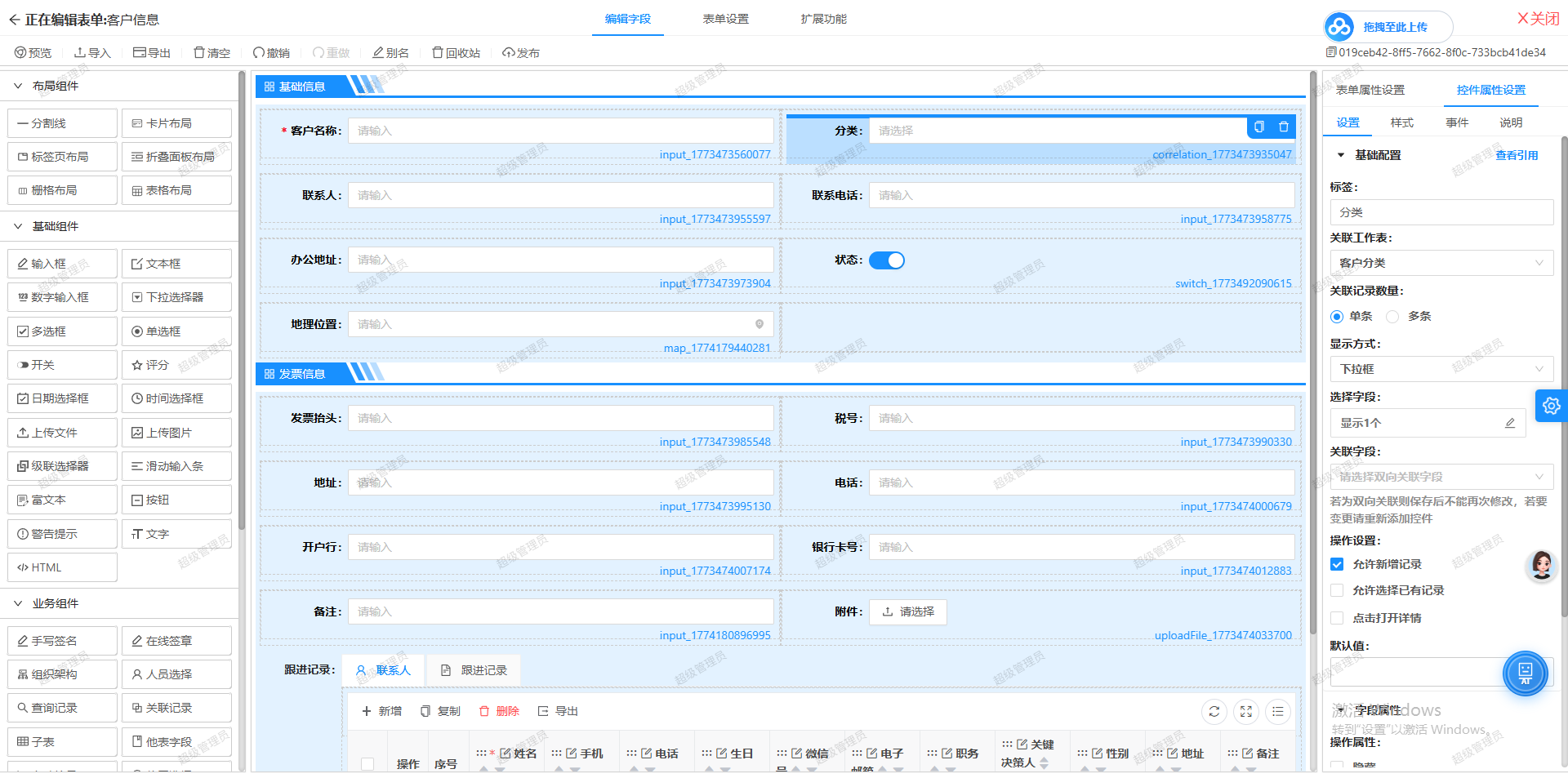Click the fullscreen icon in the subtable toolbar
Image resolution: width=1568 pixels, height=778 pixels.
1246,712
